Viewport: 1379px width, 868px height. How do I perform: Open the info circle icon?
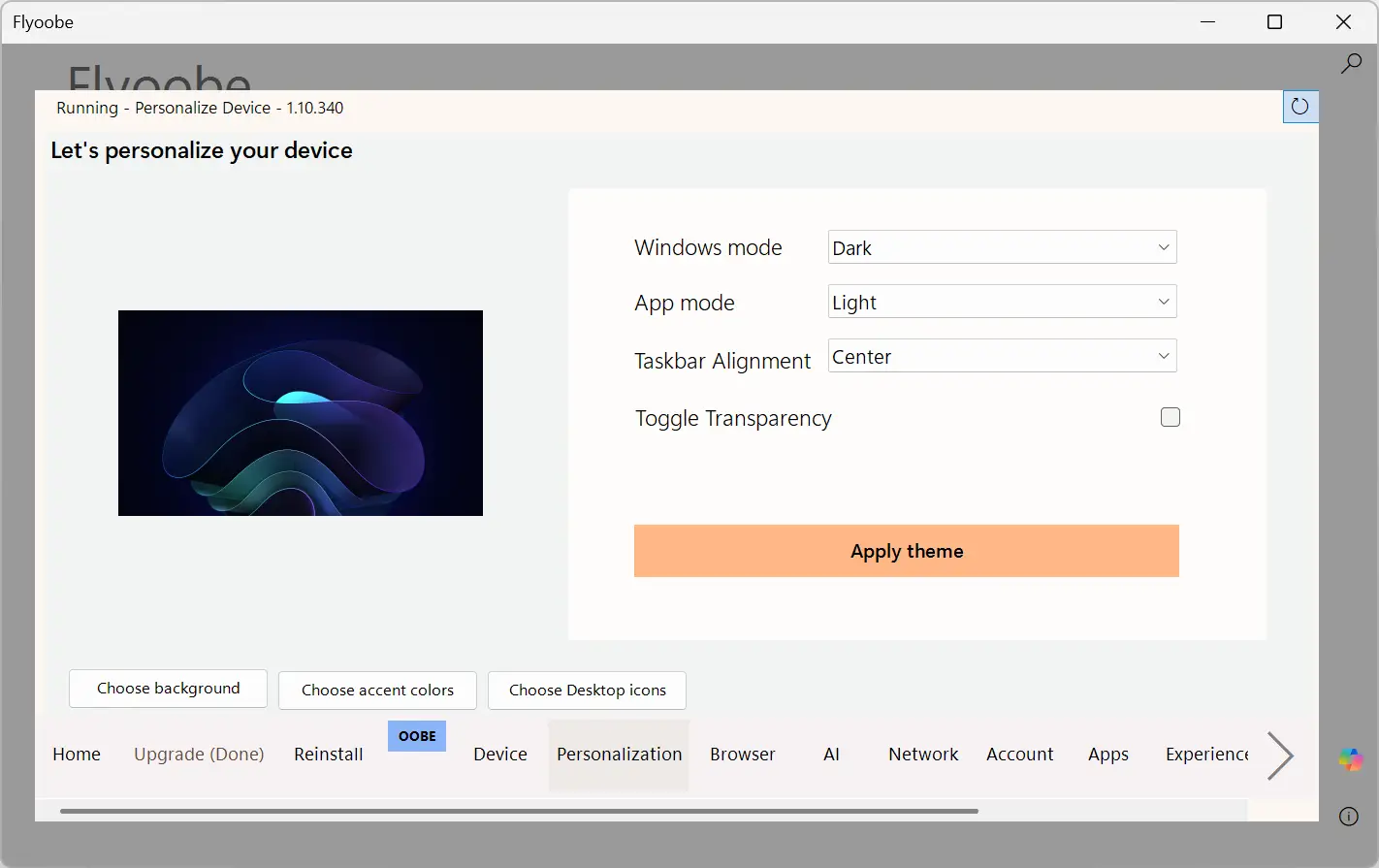1349,817
